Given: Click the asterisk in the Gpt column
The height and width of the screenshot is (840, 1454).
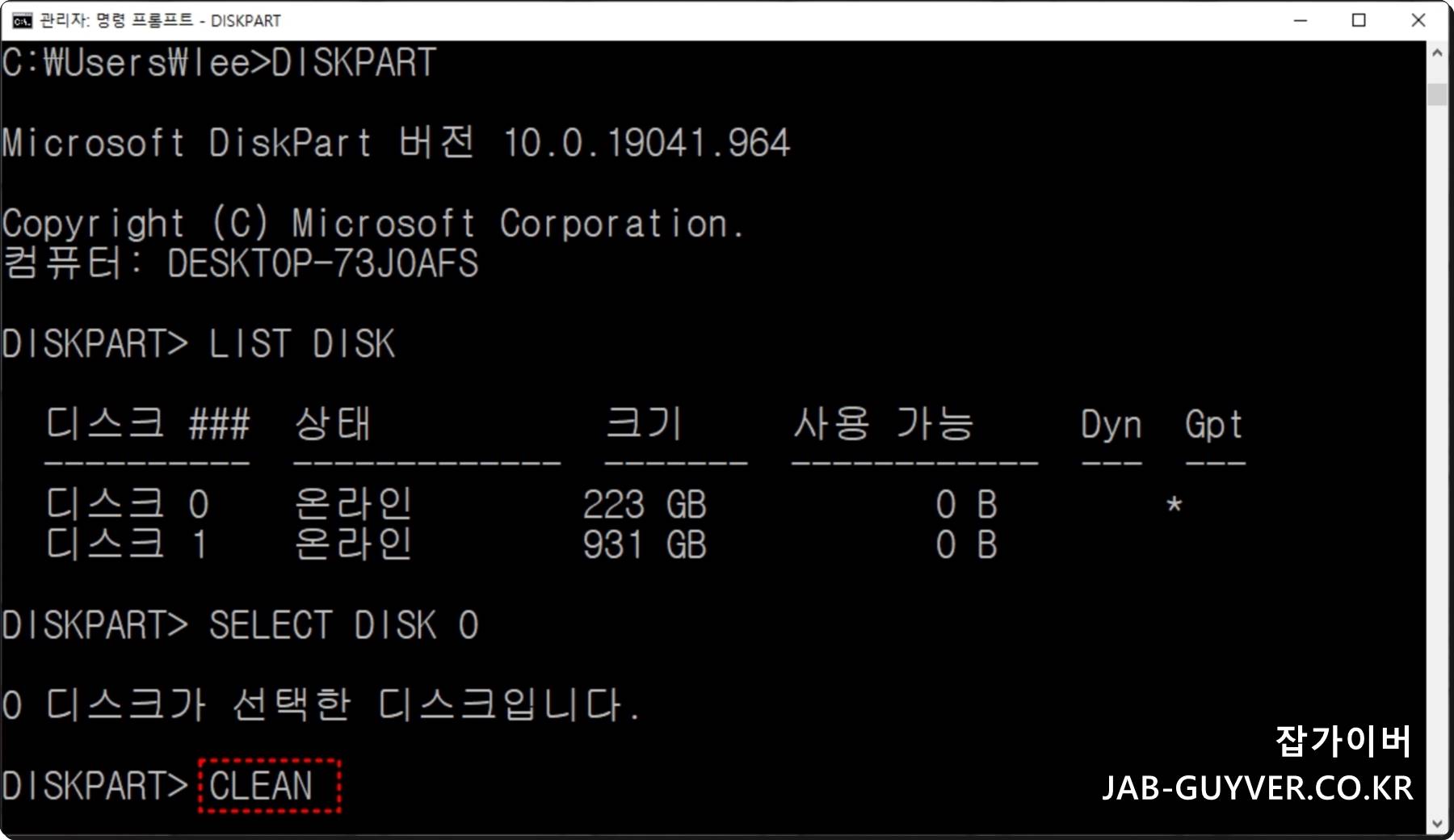Looking at the screenshot, I should pyautogui.click(x=1175, y=504).
